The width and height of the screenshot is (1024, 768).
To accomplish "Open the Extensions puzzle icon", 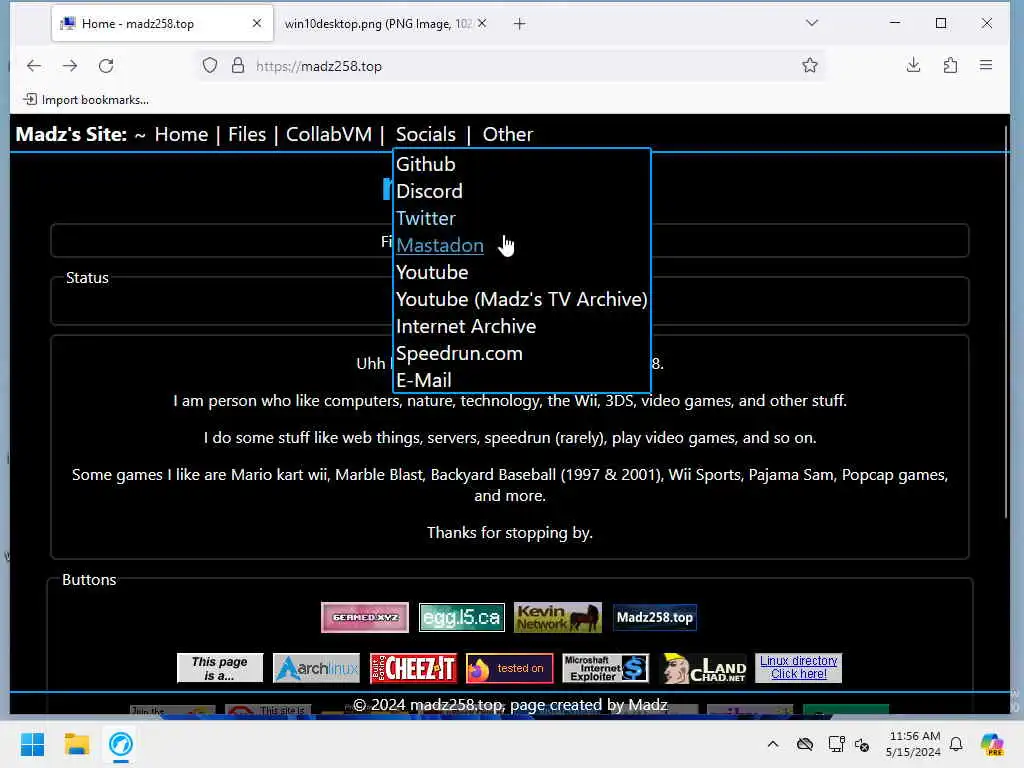I will 950,65.
